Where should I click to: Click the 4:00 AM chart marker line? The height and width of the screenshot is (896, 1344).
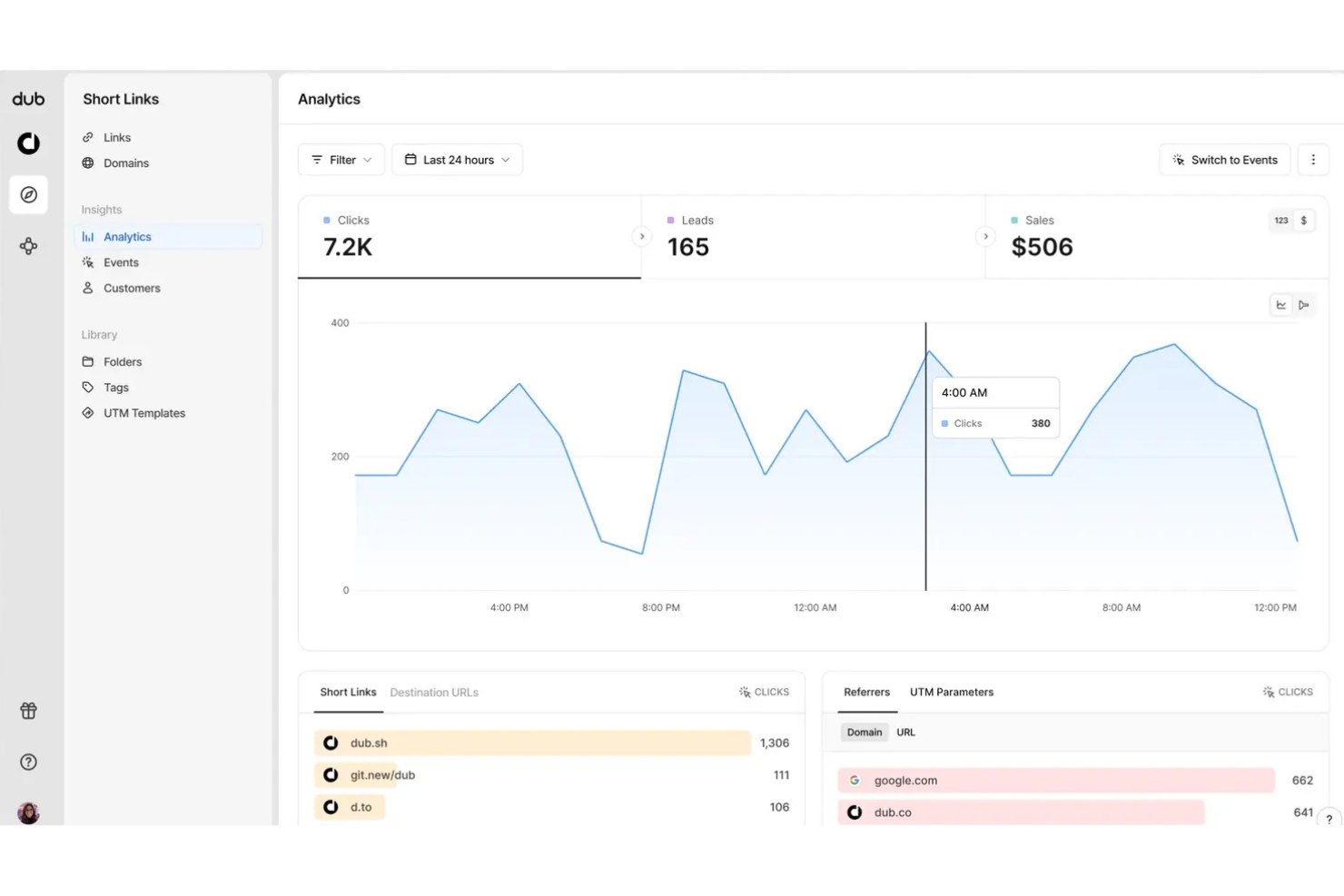pyautogui.click(x=926, y=457)
